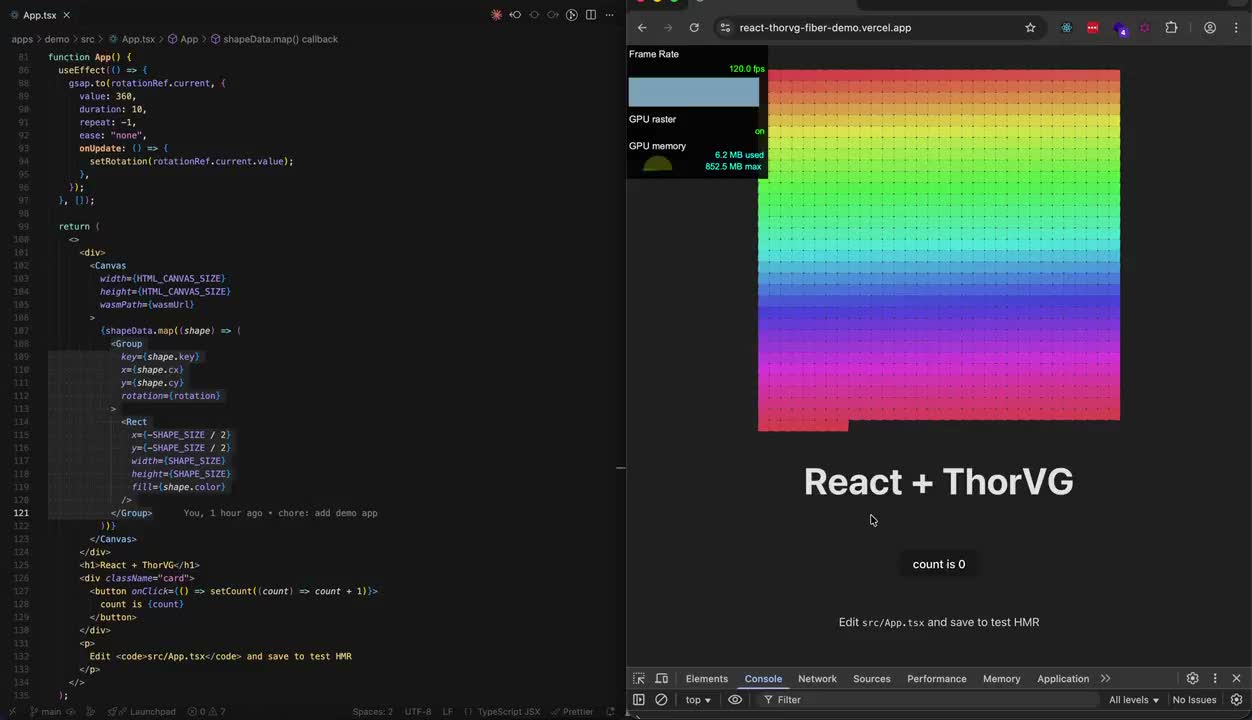Click the Frame Rate overlay graph
1252x720 pixels.
(694, 92)
